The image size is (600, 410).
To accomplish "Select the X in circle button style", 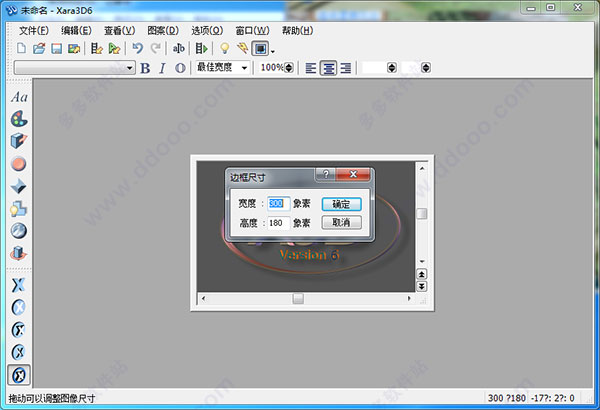I will pyautogui.click(x=18, y=307).
